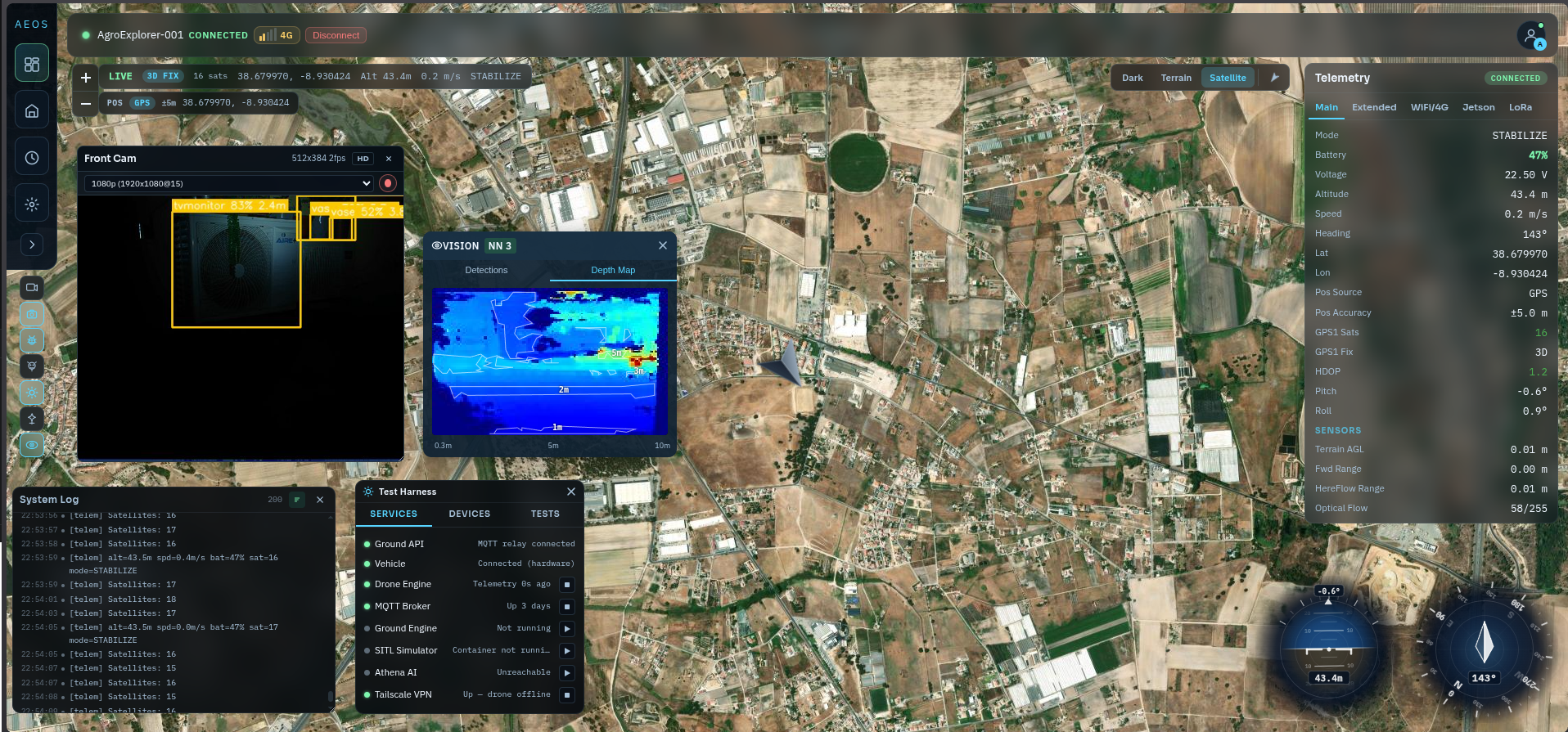Start the Ground Engine service
Image resolution: width=1568 pixels, height=732 pixels.
pyautogui.click(x=567, y=629)
